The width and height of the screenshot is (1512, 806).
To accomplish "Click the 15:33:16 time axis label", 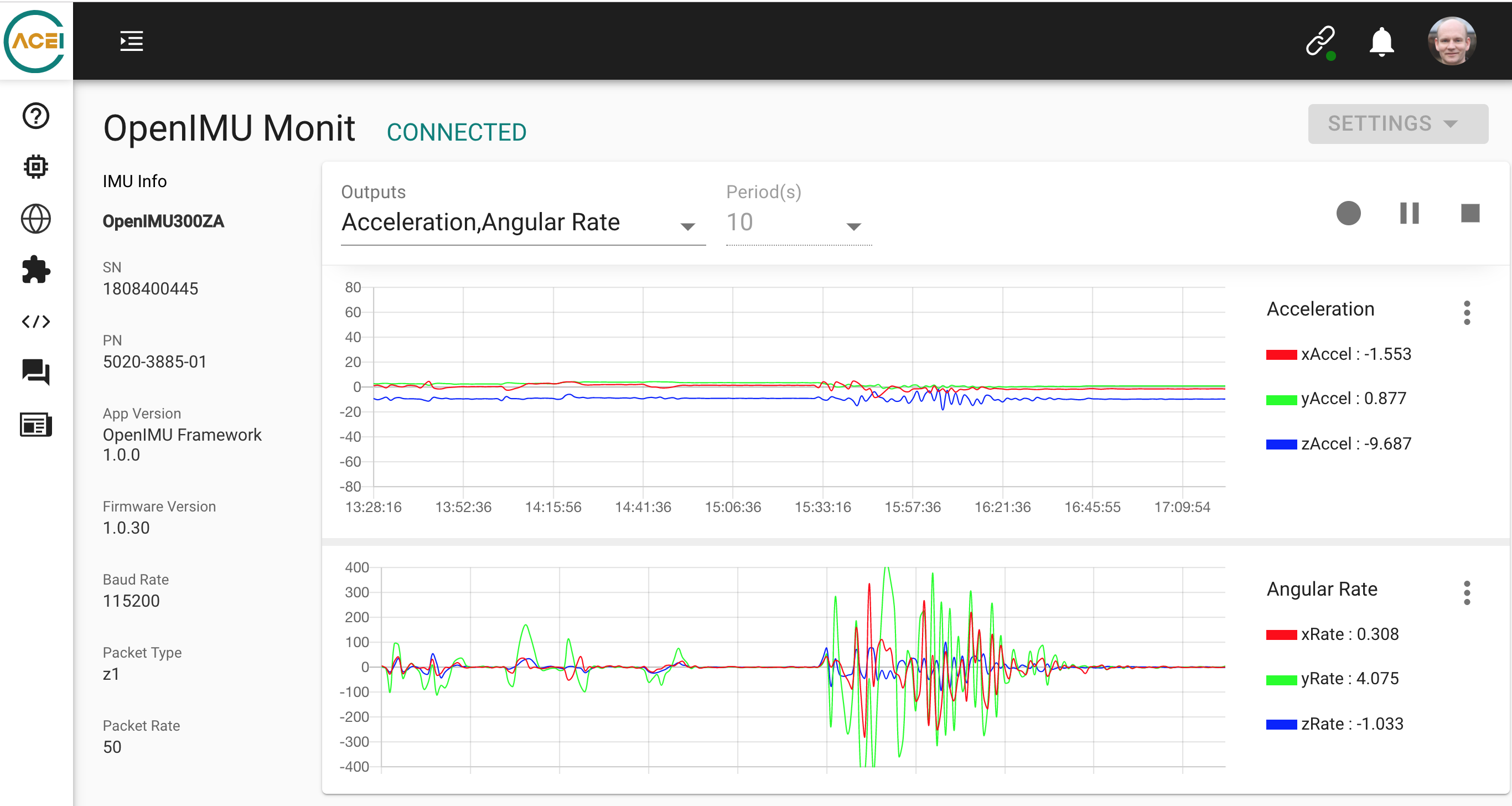I will (x=822, y=507).
